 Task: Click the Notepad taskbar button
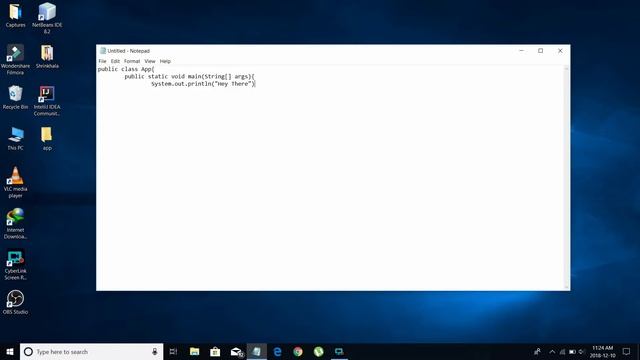coord(257,351)
